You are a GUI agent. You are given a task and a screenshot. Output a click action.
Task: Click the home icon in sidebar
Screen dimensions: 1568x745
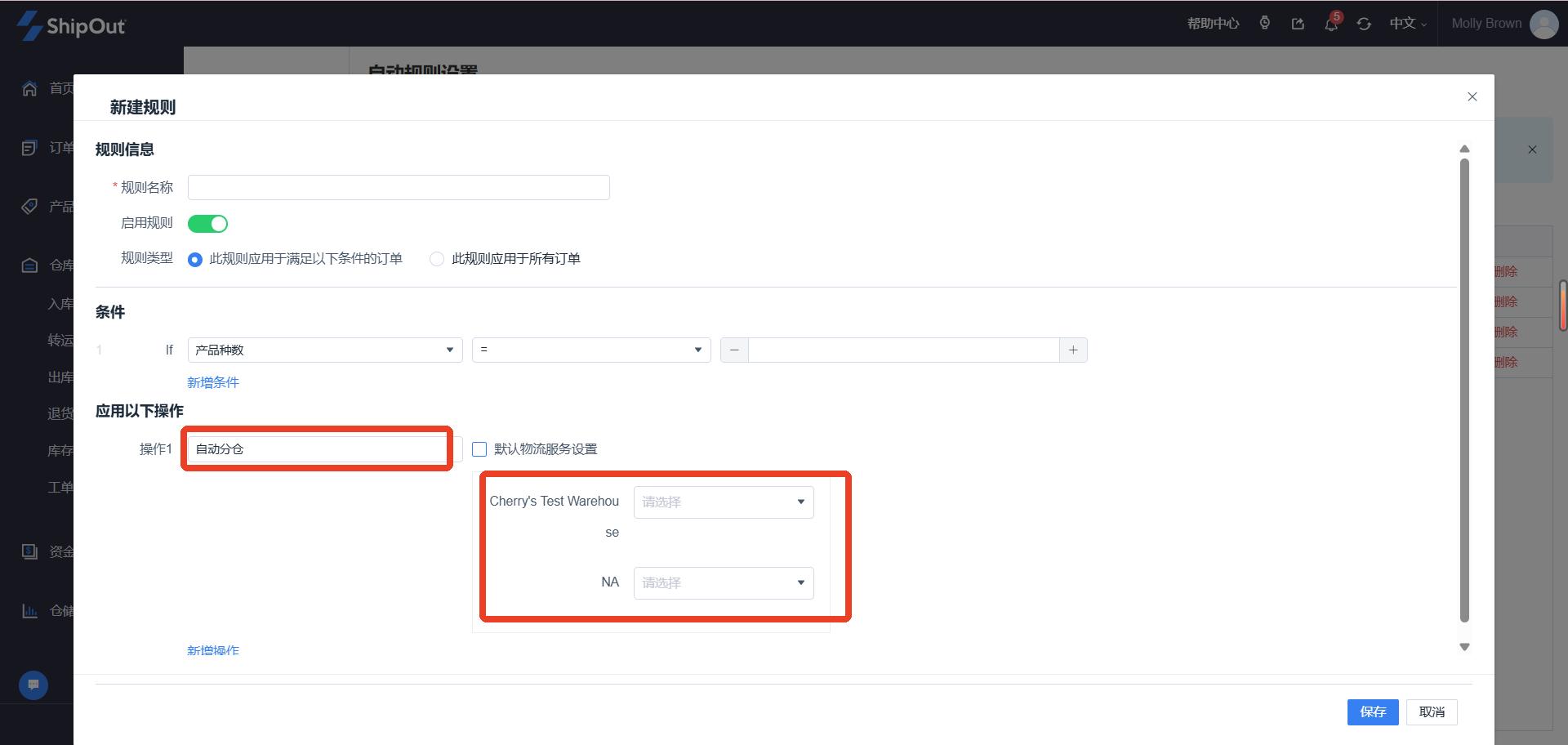point(29,88)
